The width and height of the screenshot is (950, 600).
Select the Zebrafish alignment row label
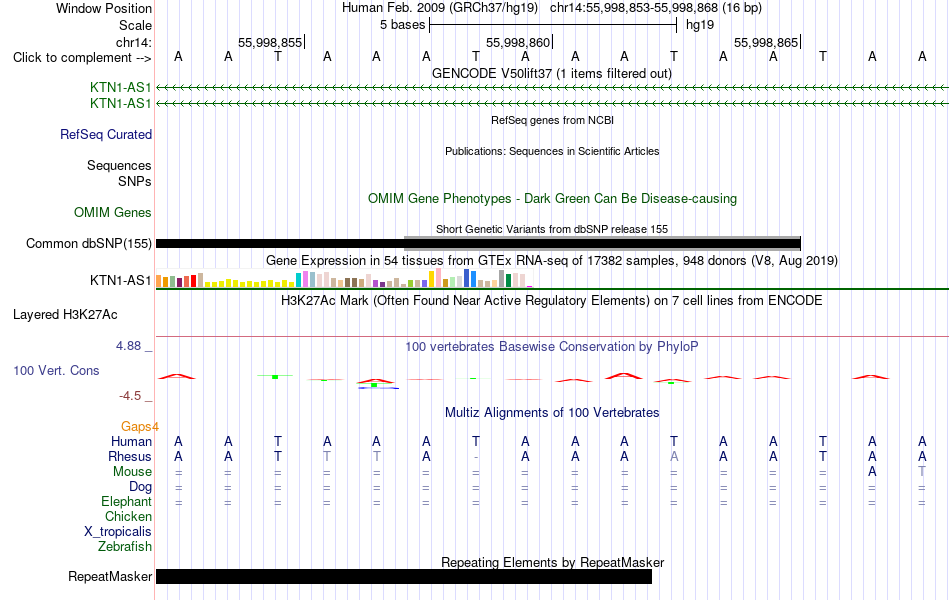click(x=125, y=547)
